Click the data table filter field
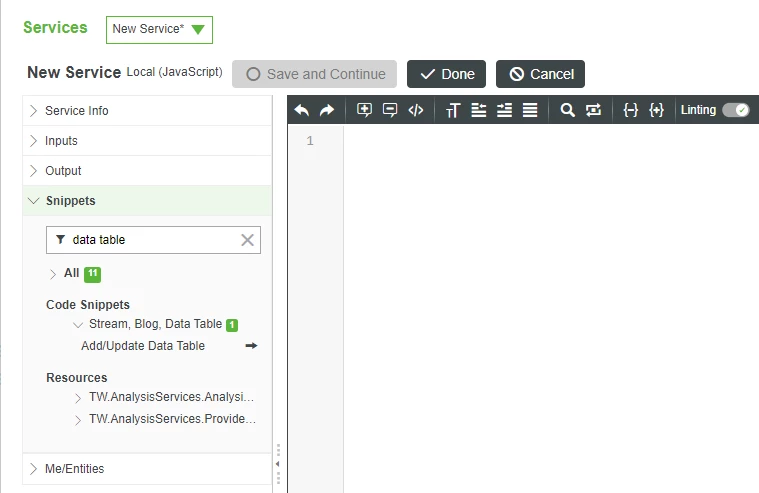Screen dimensions: 759x493 (153, 240)
